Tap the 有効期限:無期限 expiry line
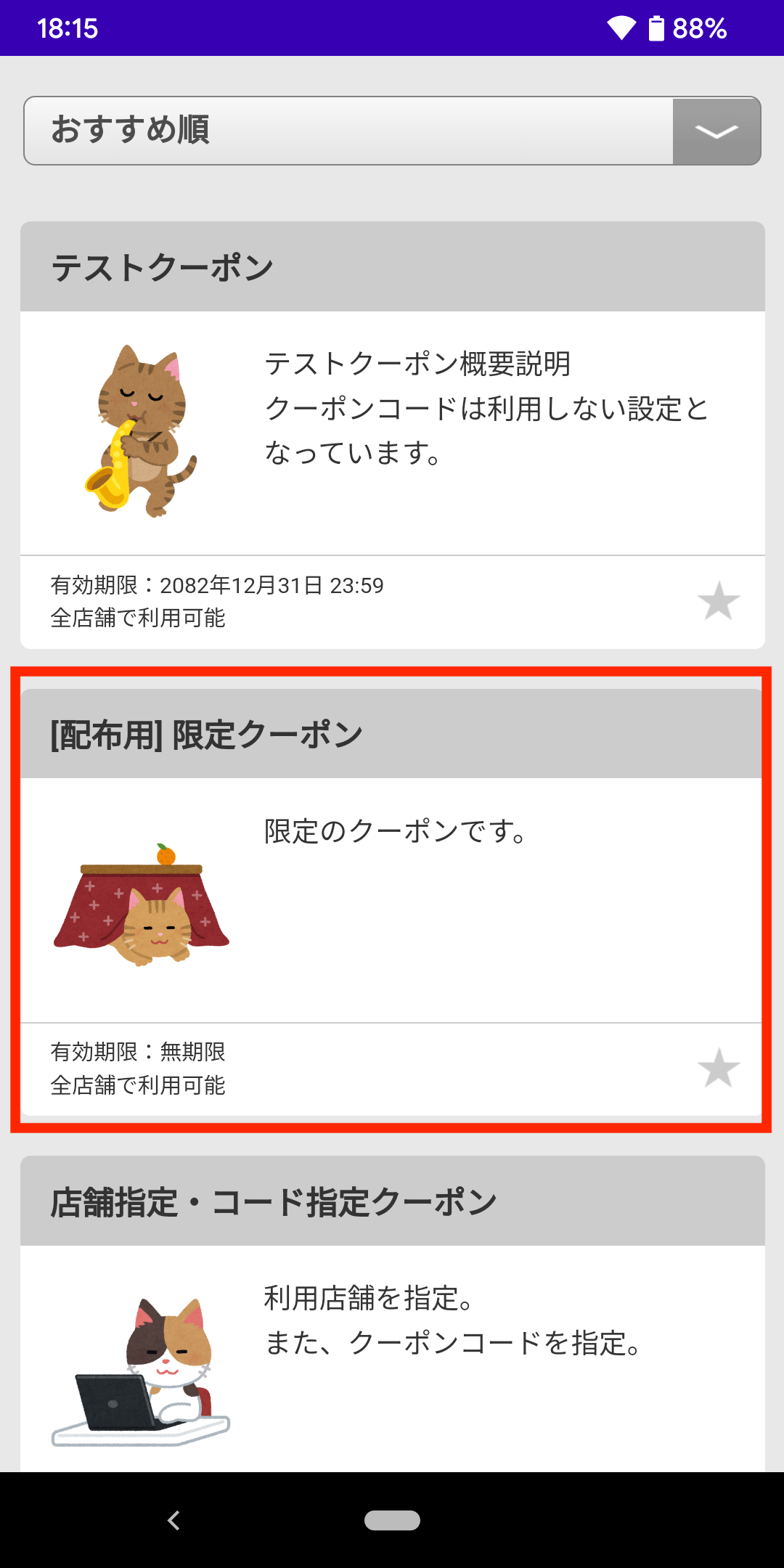 [x=138, y=1051]
